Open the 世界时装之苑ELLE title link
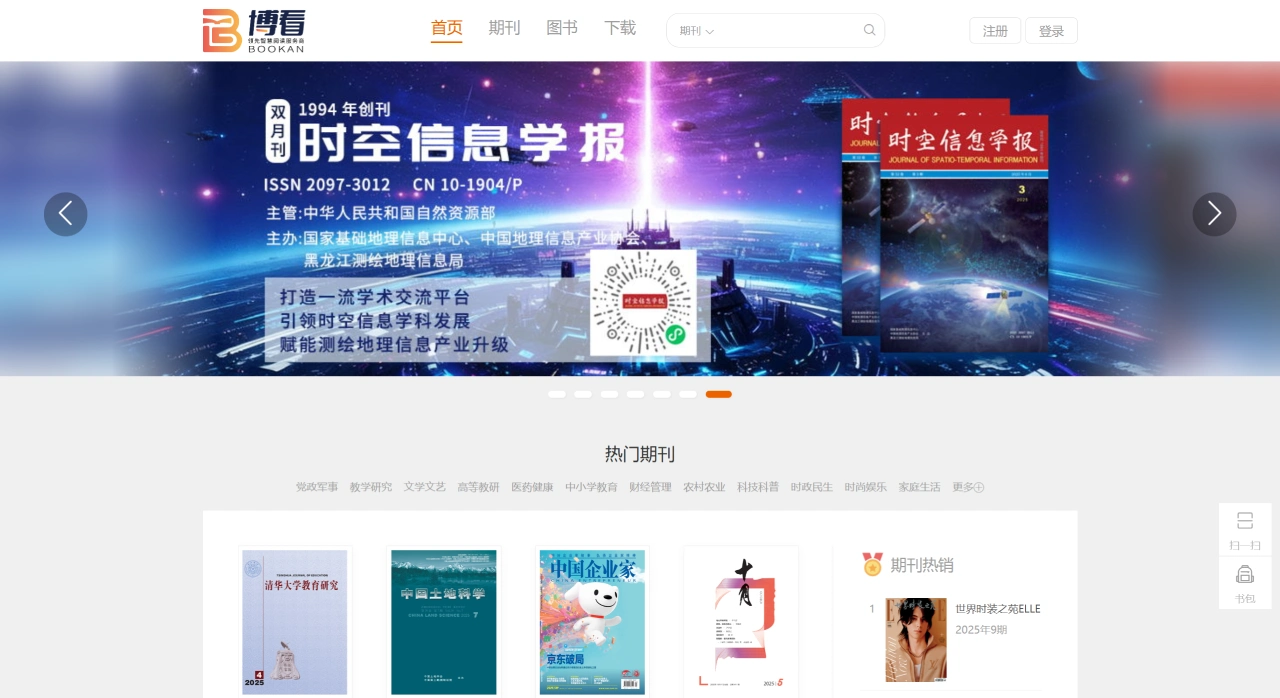 998,609
